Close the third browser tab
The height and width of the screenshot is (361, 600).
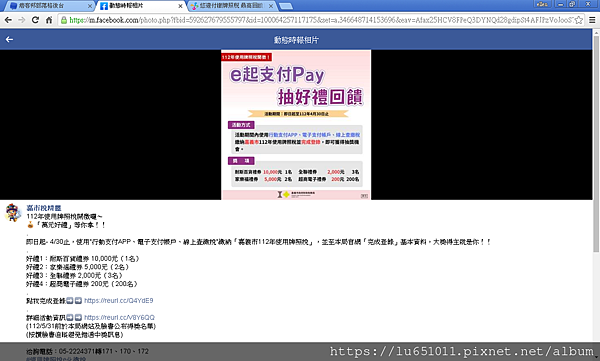271,6
